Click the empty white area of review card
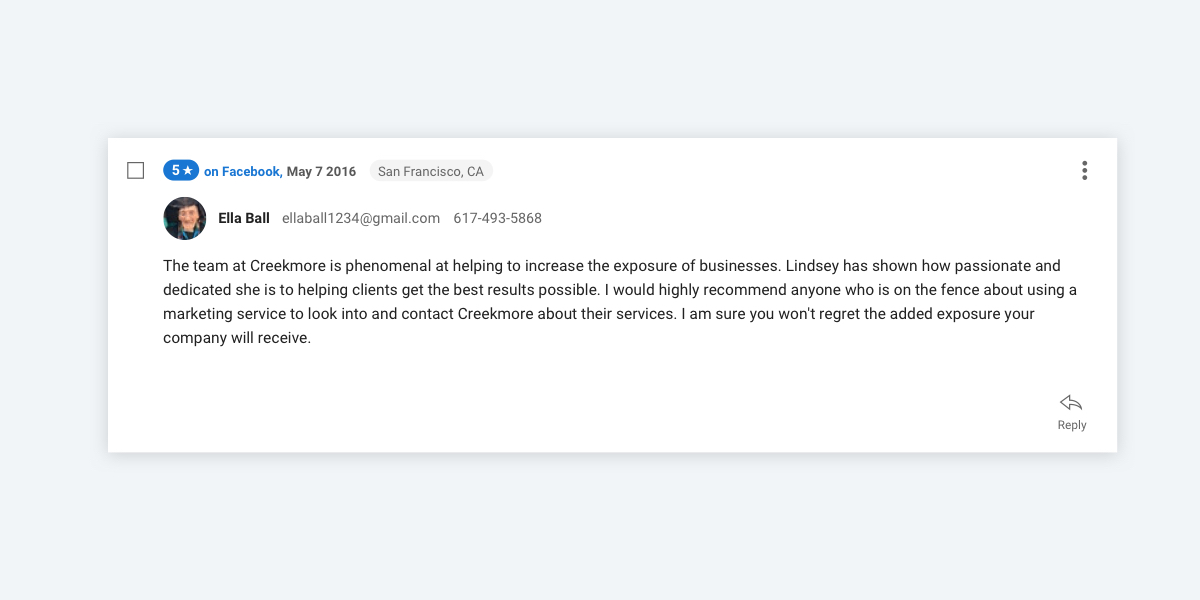This screenshot has height=600, width=1200. coord(600,400)
